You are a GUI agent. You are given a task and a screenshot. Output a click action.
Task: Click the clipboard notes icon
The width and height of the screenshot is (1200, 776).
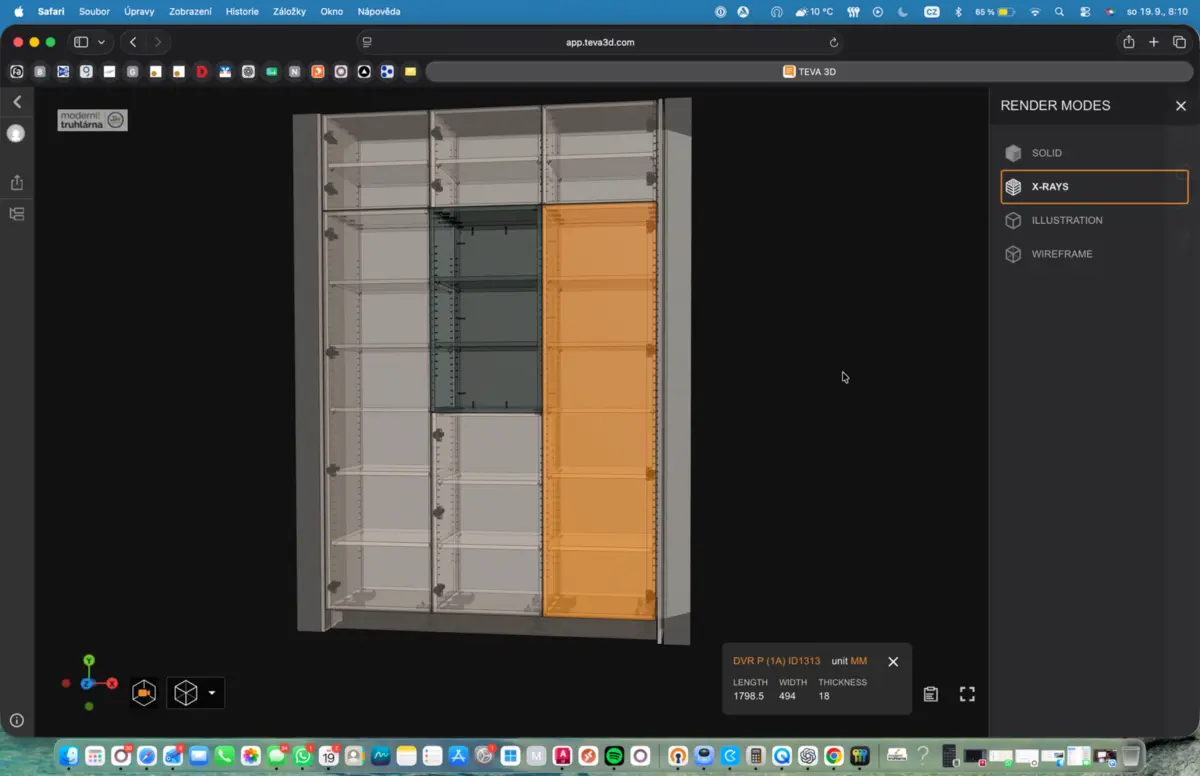931,694
